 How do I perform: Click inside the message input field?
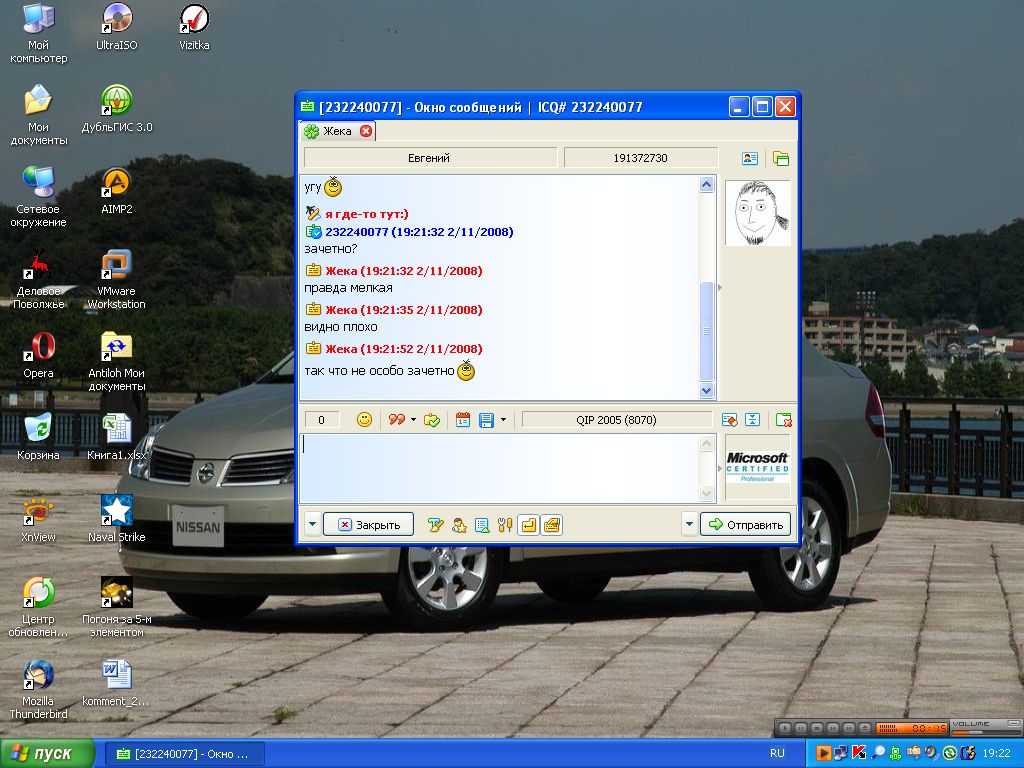click(x=500, y=467)
